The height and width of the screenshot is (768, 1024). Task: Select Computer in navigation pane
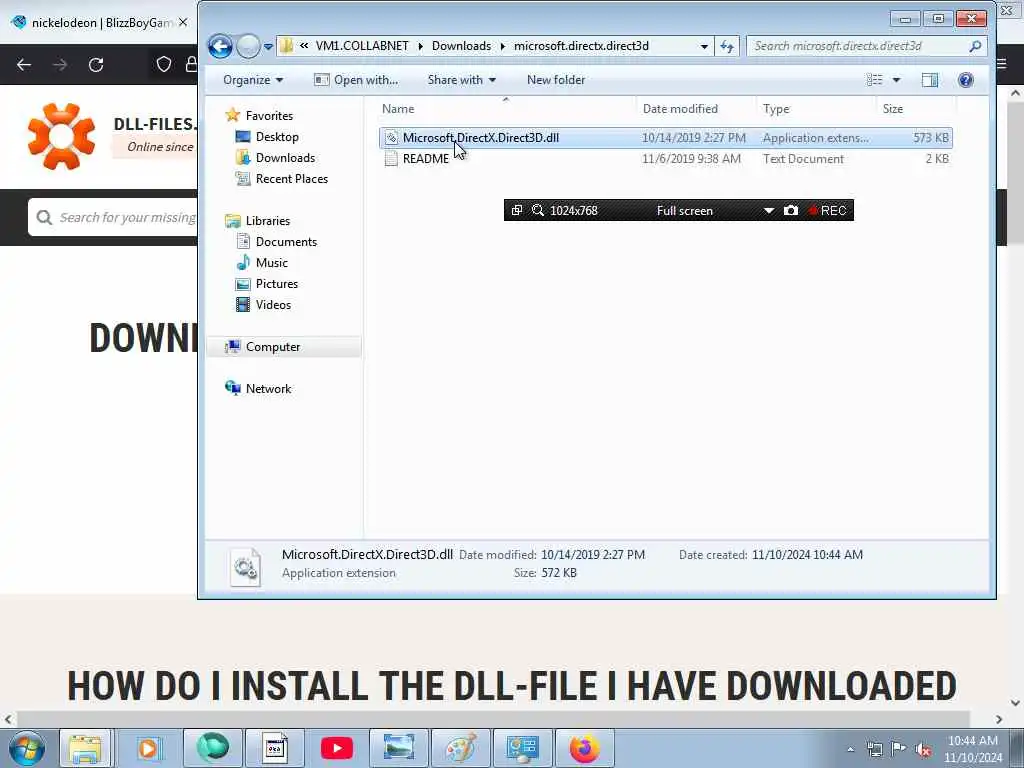[x=272, y=347]
